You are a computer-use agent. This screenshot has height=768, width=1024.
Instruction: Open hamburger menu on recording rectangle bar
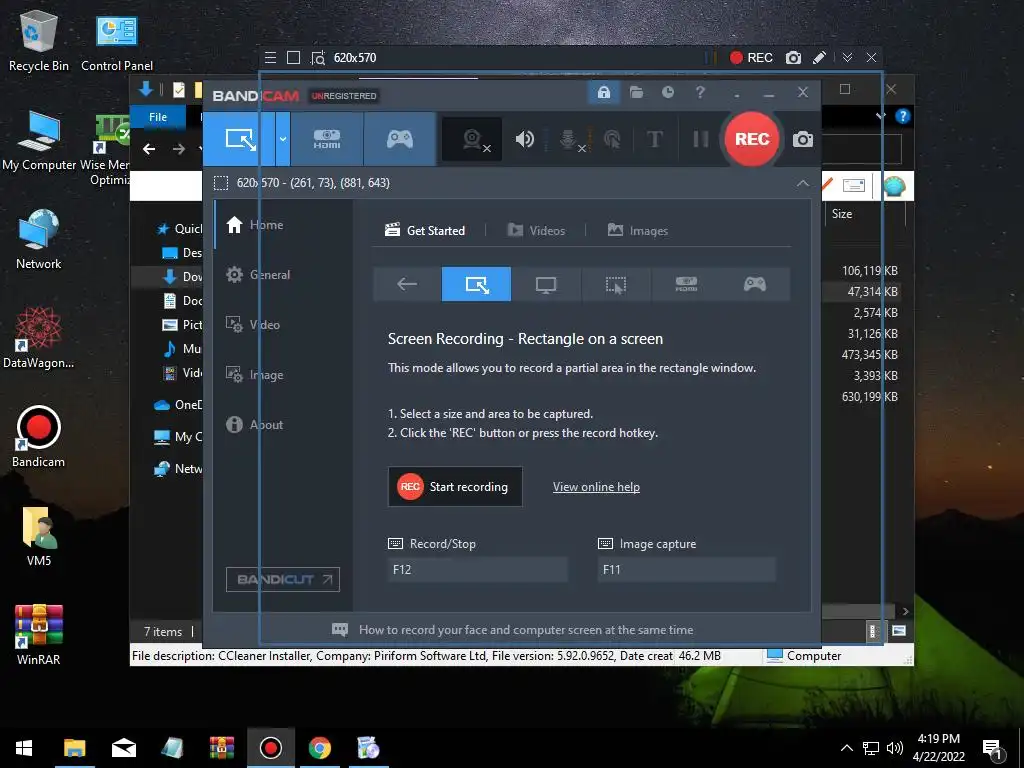[x=270, y=57]
